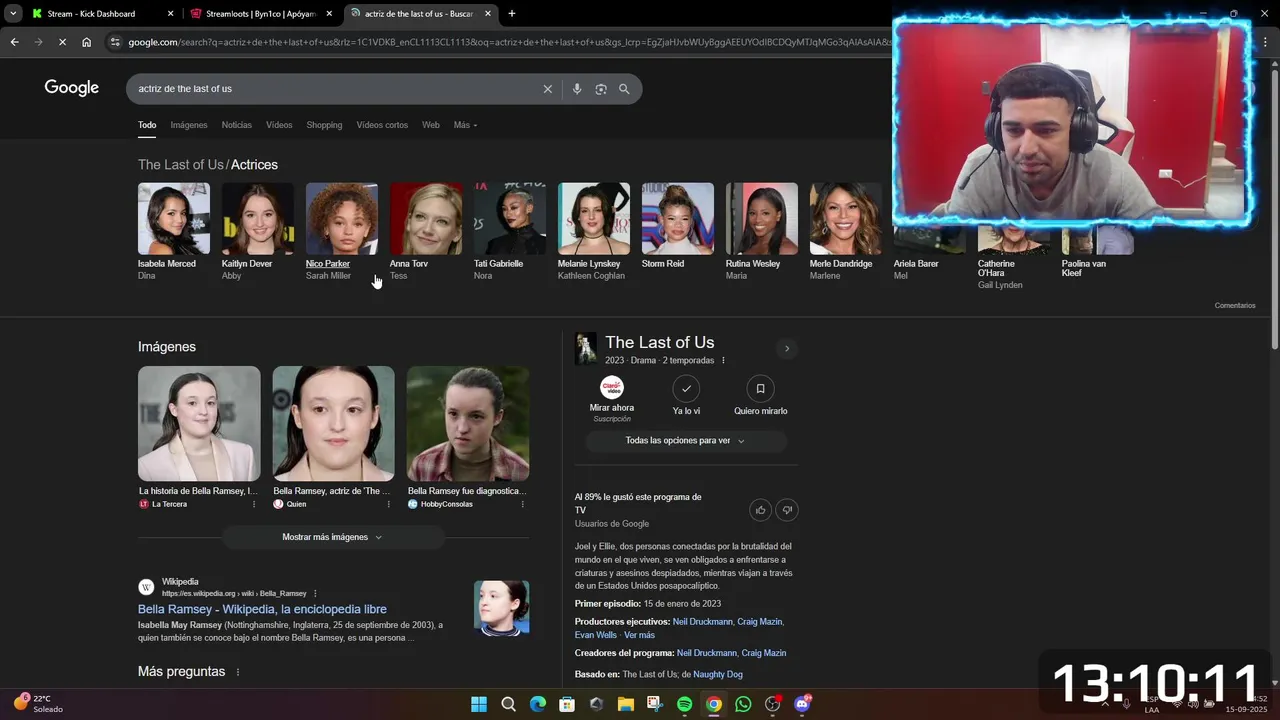This screenshot has height=720, width=1280.
Task: Open Wikipedia result three-dot menu
Action: 315,593
